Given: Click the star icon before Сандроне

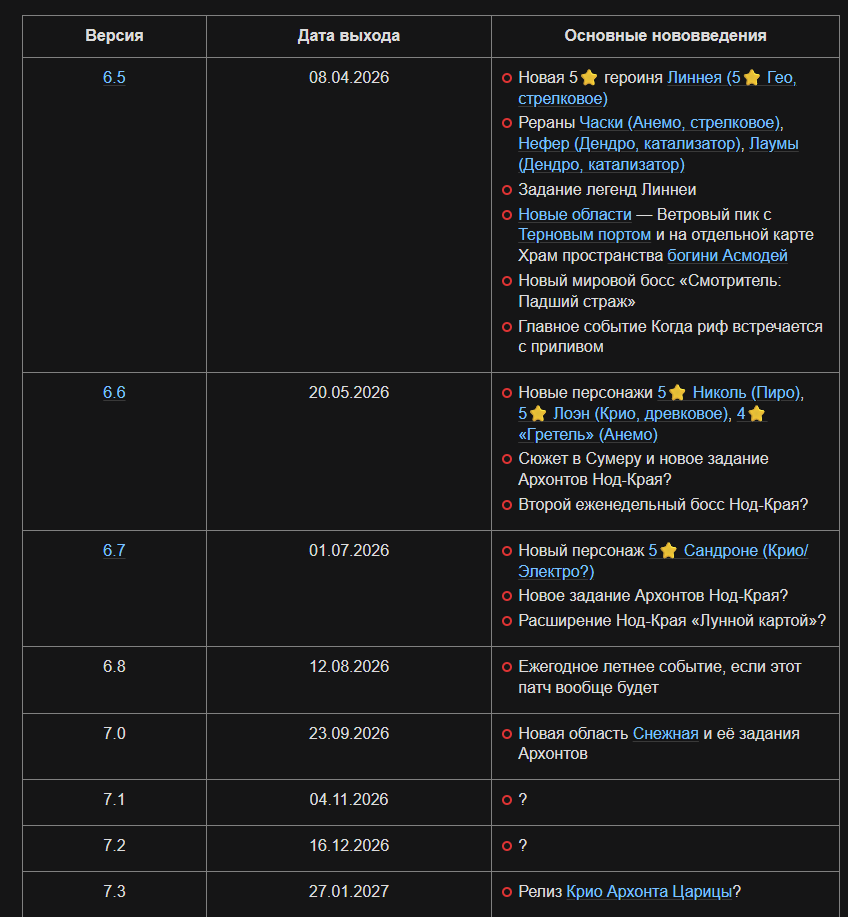Looking at the screenshot, I should point(668,551).
